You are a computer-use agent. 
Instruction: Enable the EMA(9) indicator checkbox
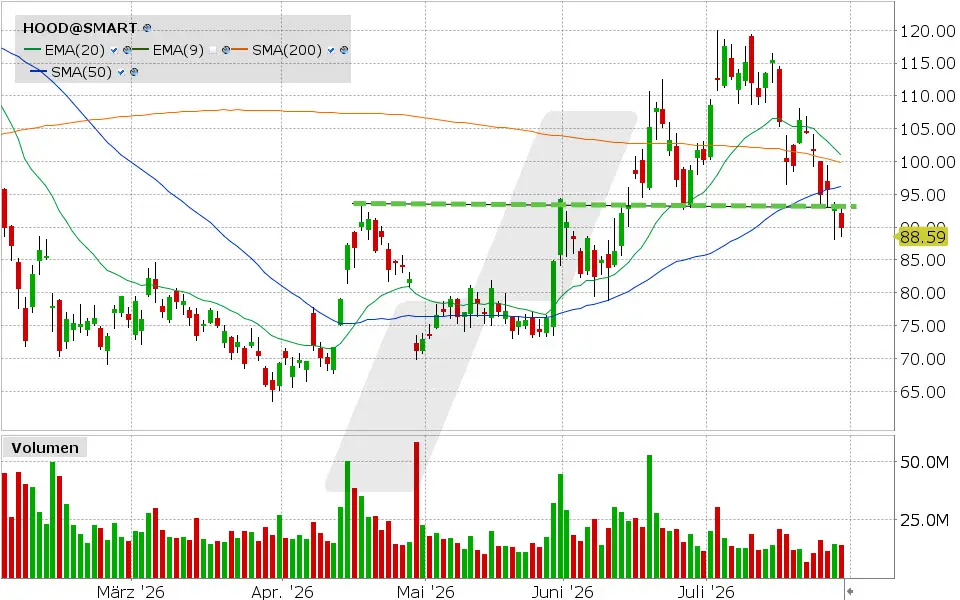pyautogui.click(x=212, y=50)
